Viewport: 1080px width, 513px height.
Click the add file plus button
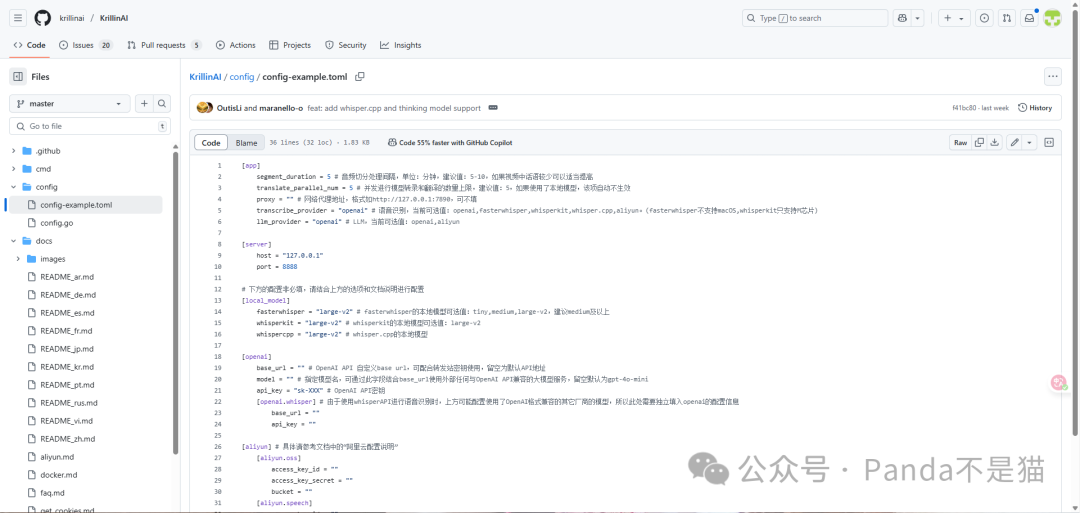point(144,103)
